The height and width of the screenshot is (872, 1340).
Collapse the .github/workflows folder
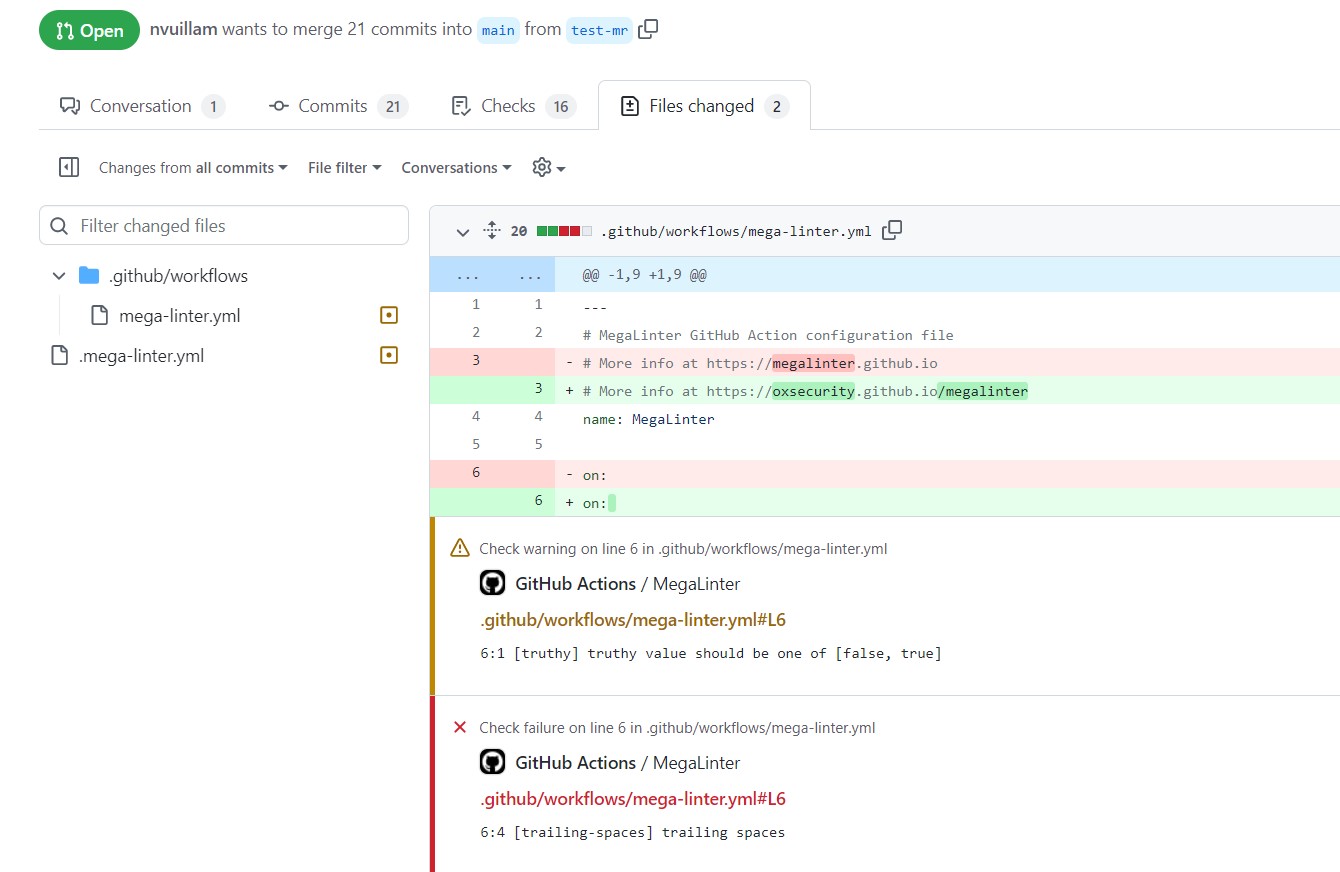(x=59, y=276)
